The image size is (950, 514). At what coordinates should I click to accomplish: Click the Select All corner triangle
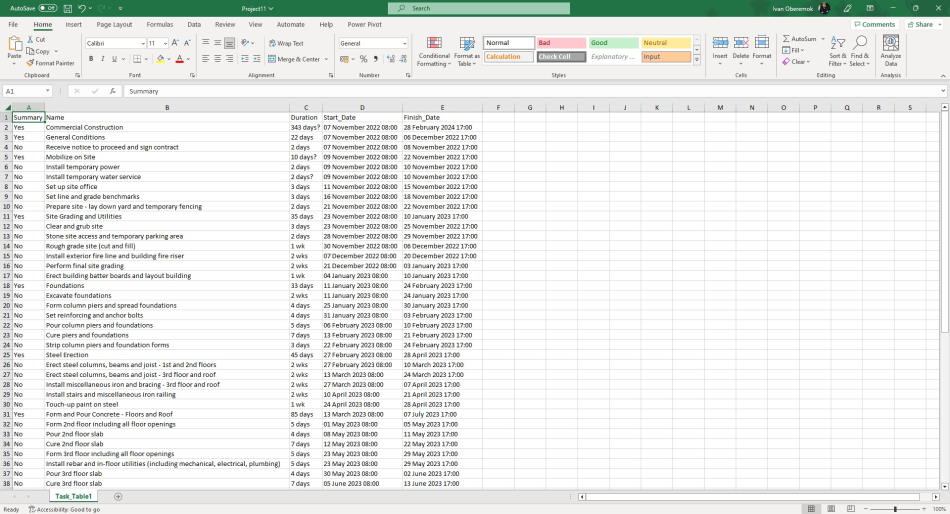[x=7, y=107]
